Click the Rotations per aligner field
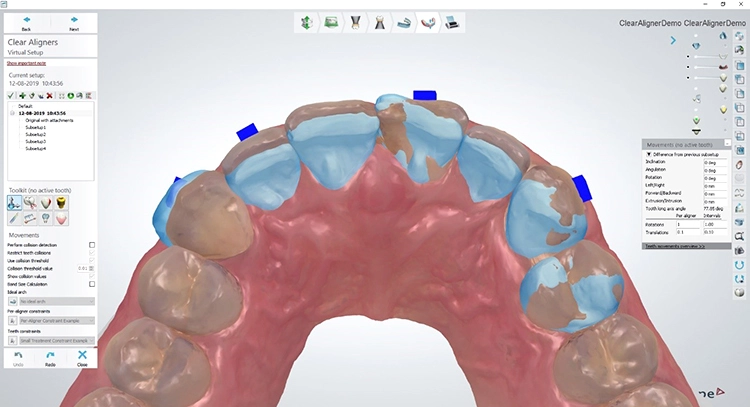Image resolution: width=750 pixels, height=407 pixels. [x=688, y=224]
